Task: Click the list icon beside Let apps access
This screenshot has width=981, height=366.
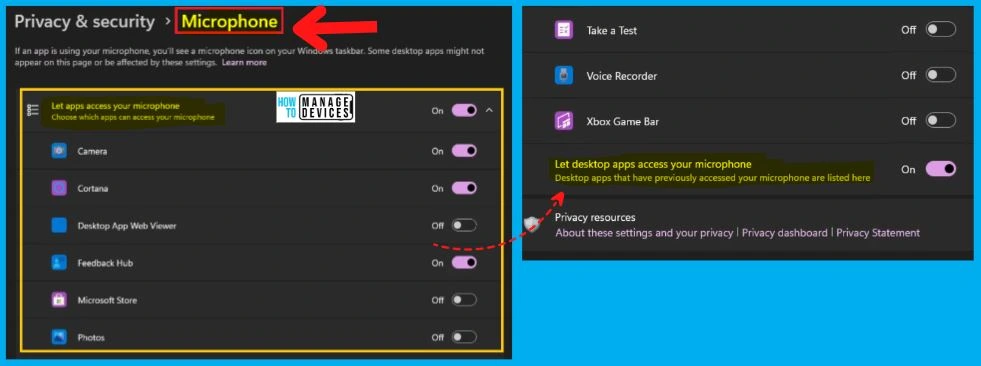Action: pyautogui.click(x=33, y=111)
